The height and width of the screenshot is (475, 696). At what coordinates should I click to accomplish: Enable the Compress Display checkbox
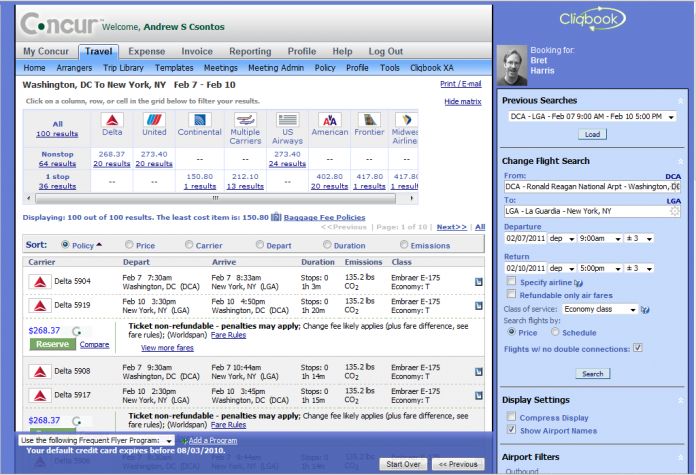tap(511, 416)
